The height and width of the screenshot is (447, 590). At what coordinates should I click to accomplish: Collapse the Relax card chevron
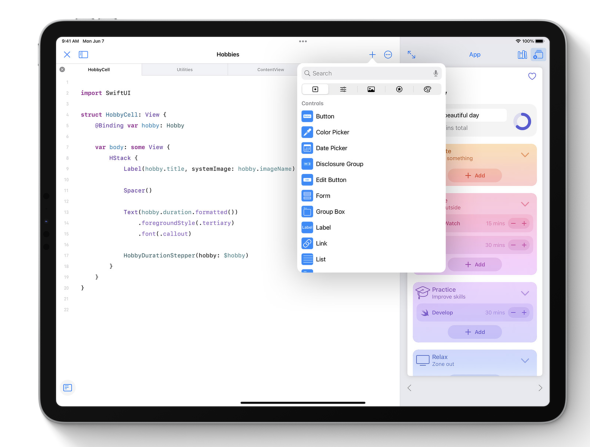(x=525, y=360)
